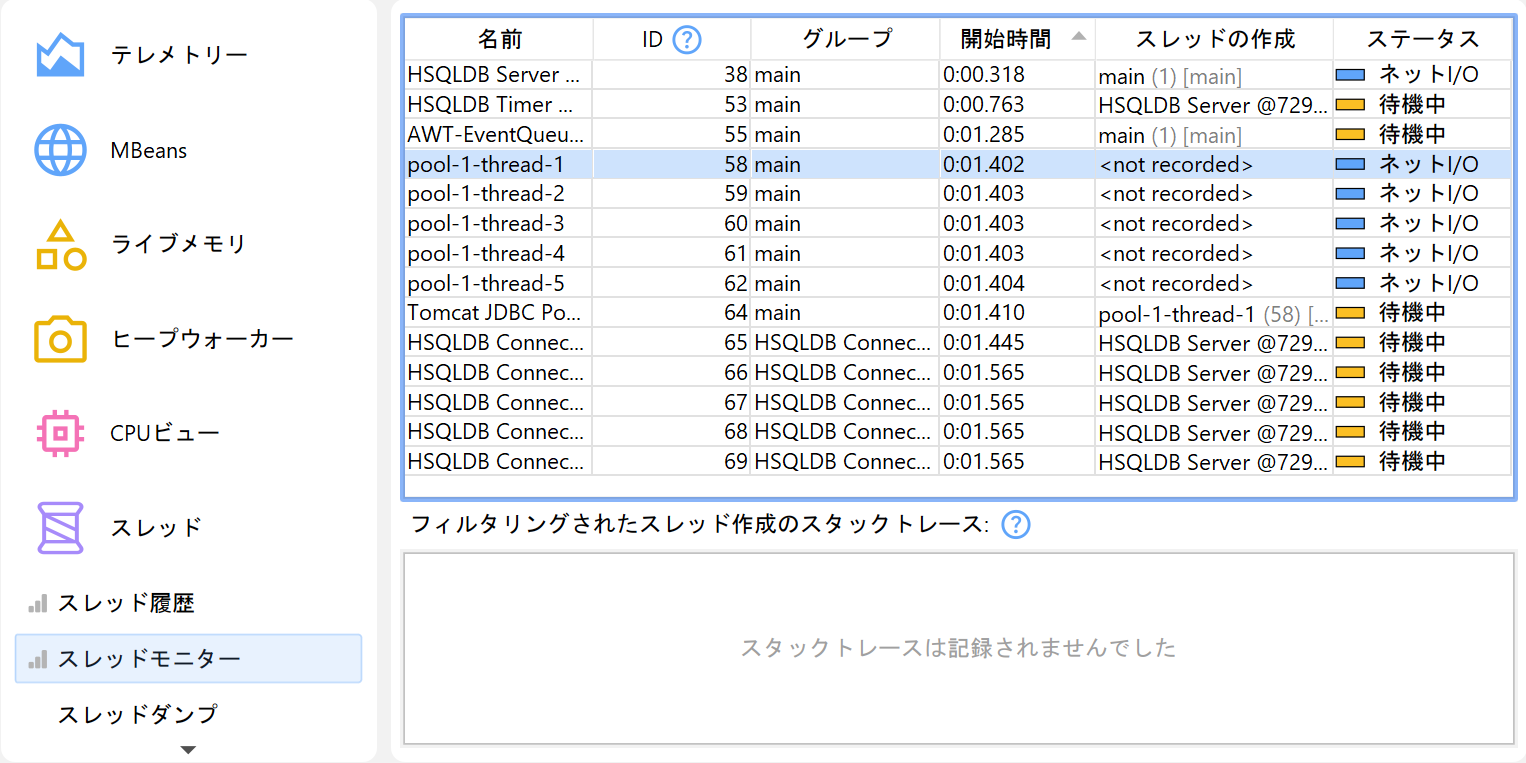Sort table by グループ column header
This screenshot has width=1526, height=763.
(x=846, y=40)
